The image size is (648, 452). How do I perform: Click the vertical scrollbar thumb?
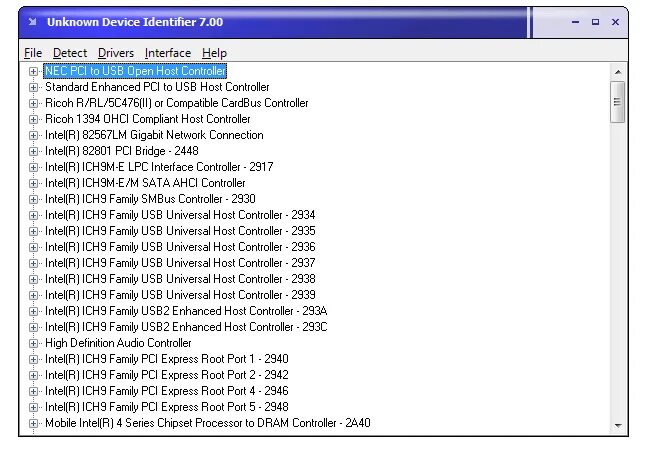tap(617, 102)
